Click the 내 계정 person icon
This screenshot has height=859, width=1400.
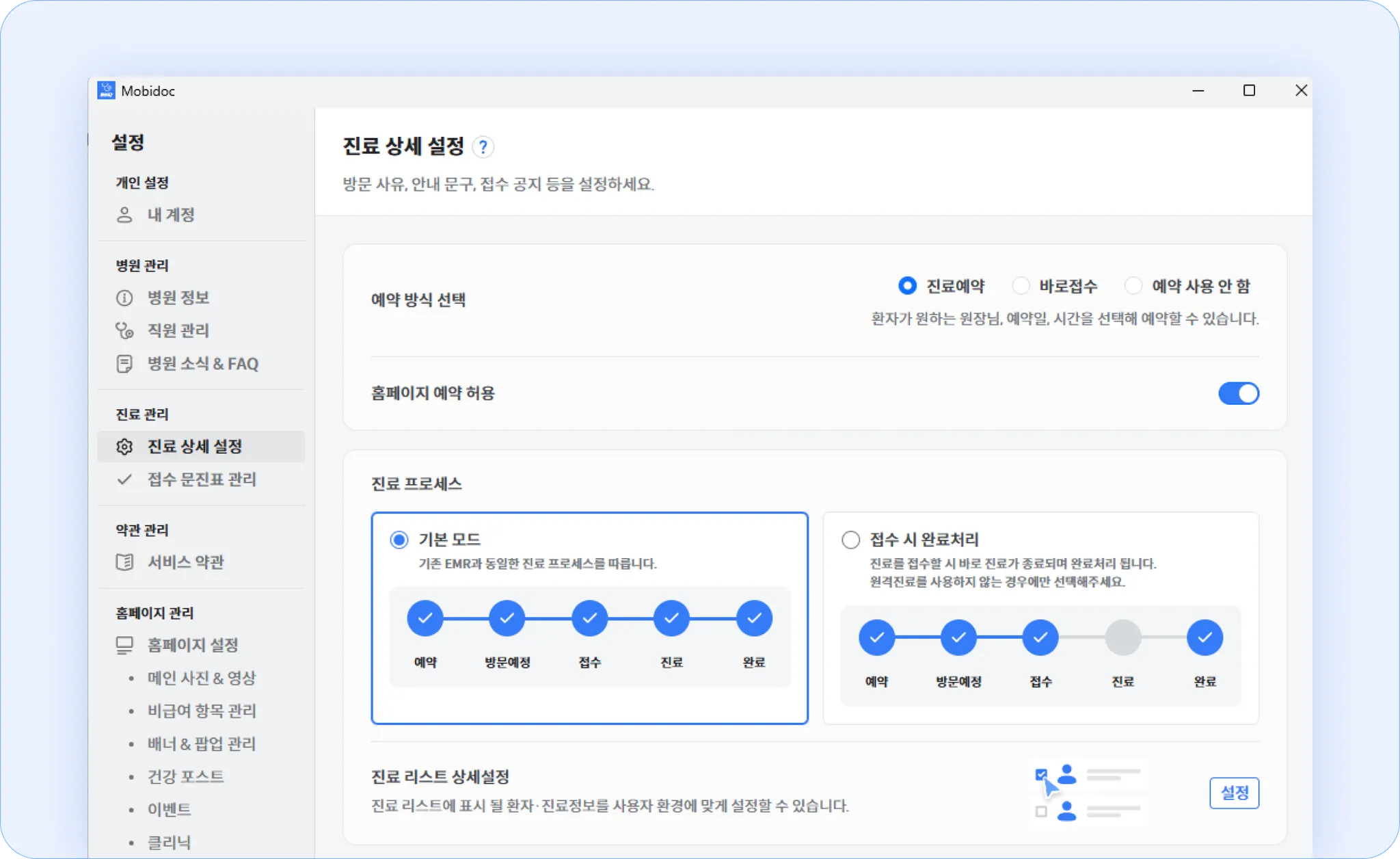coord(124,215)
